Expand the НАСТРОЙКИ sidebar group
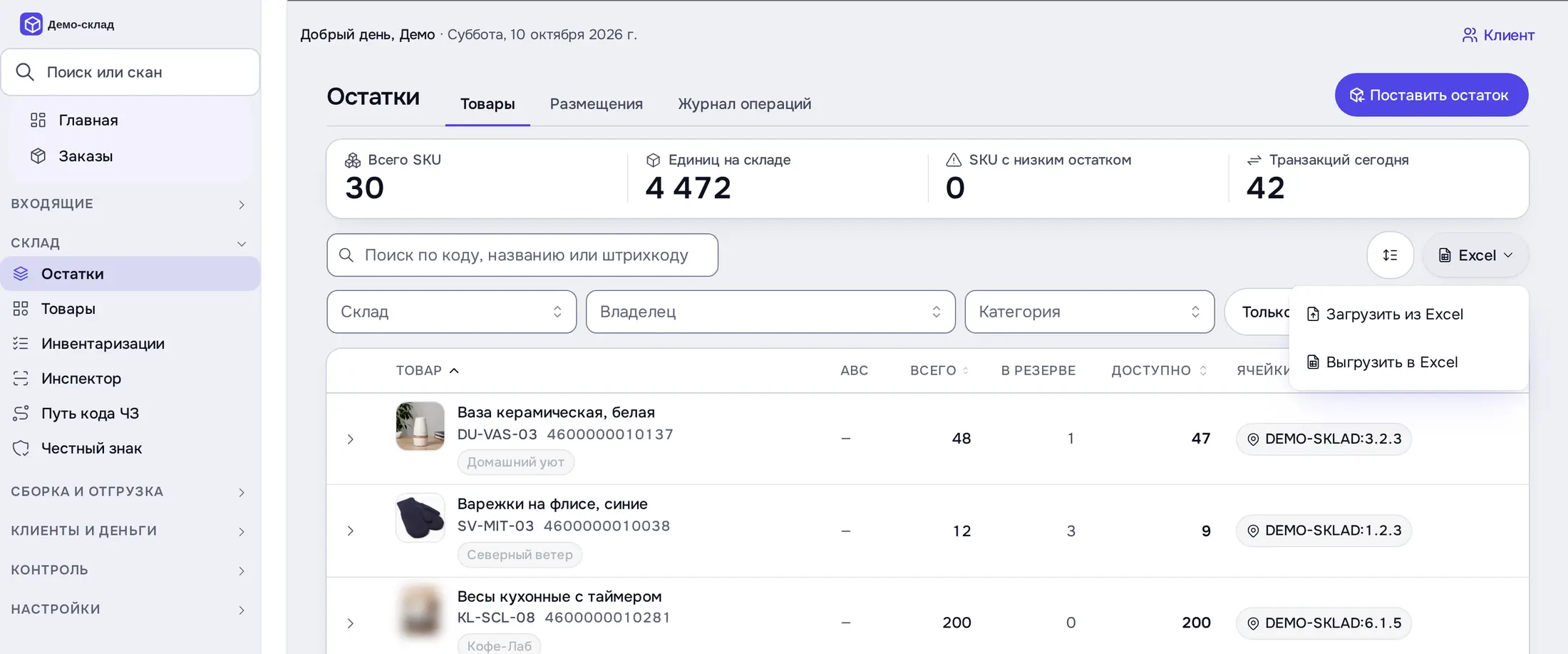1568x654 pixels. pos(130,609)
